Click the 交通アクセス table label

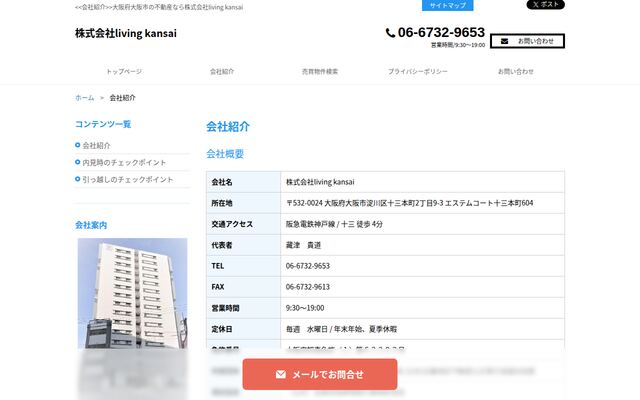click(232, 224)
